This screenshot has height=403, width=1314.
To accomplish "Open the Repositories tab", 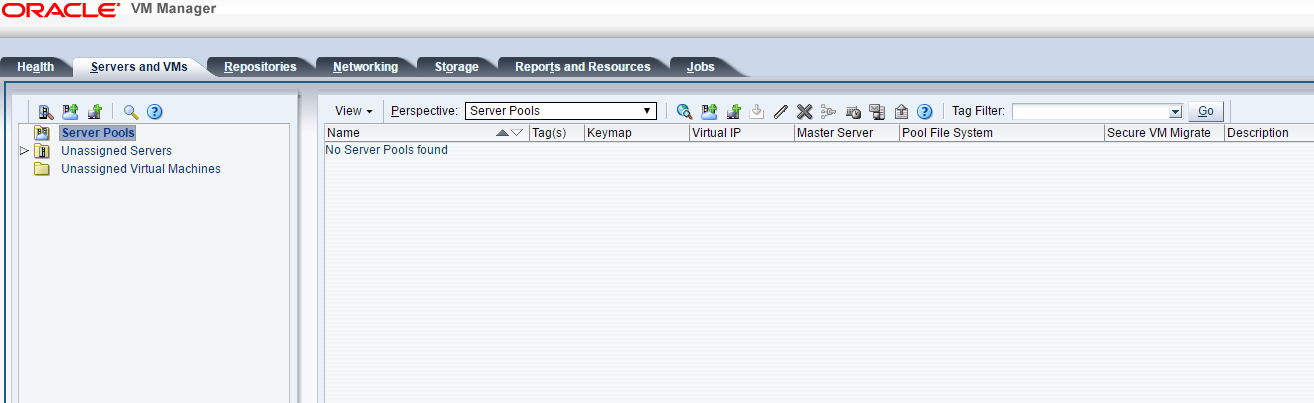I will click(x=260, y=67).
